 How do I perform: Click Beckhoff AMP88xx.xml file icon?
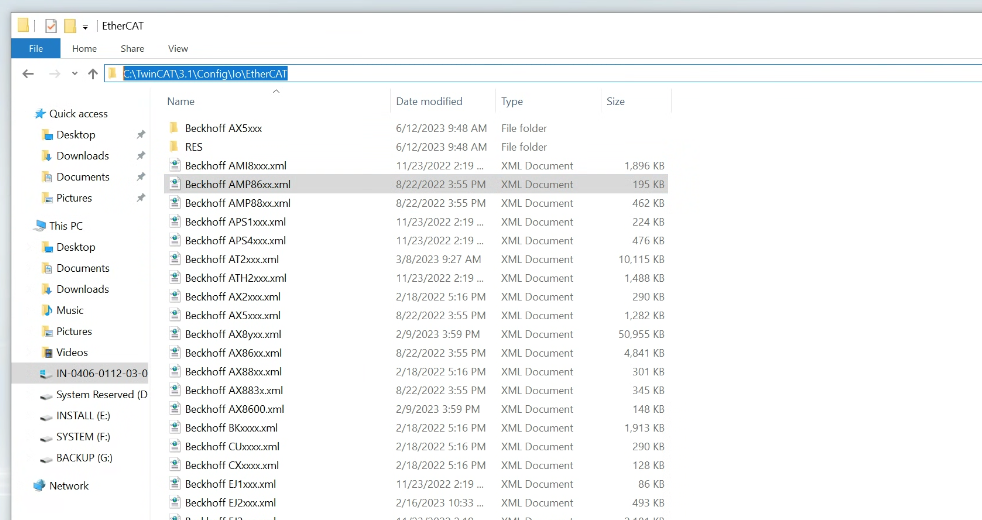175,203
